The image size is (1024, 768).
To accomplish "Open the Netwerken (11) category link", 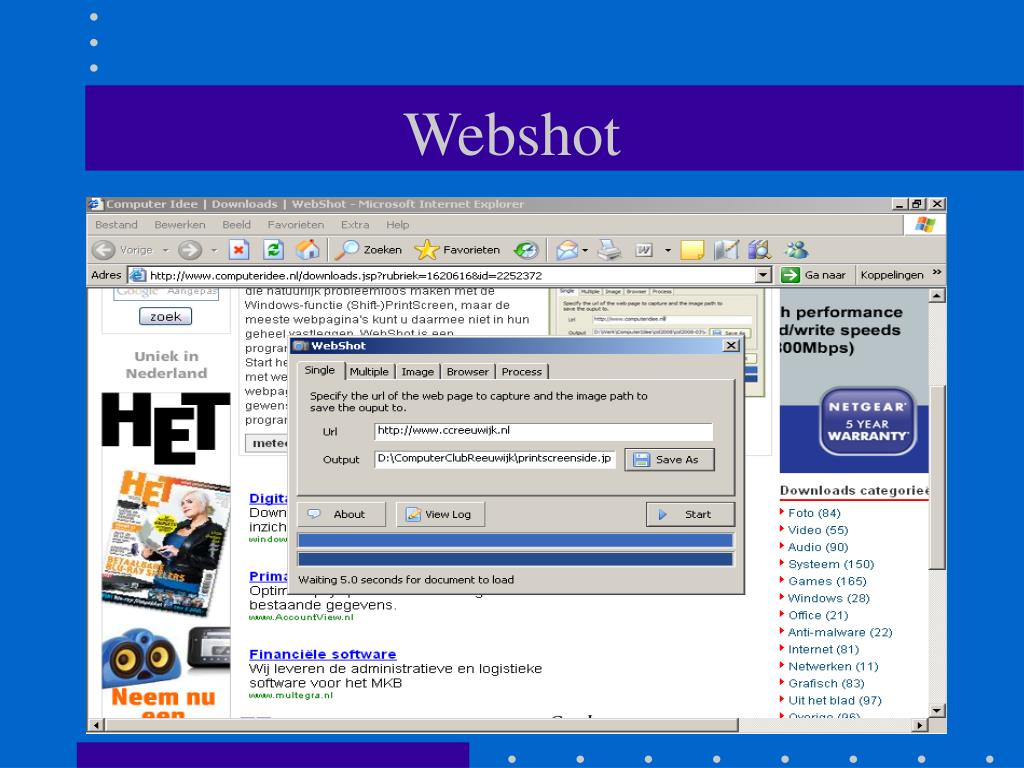I will (x=833, y=665).
